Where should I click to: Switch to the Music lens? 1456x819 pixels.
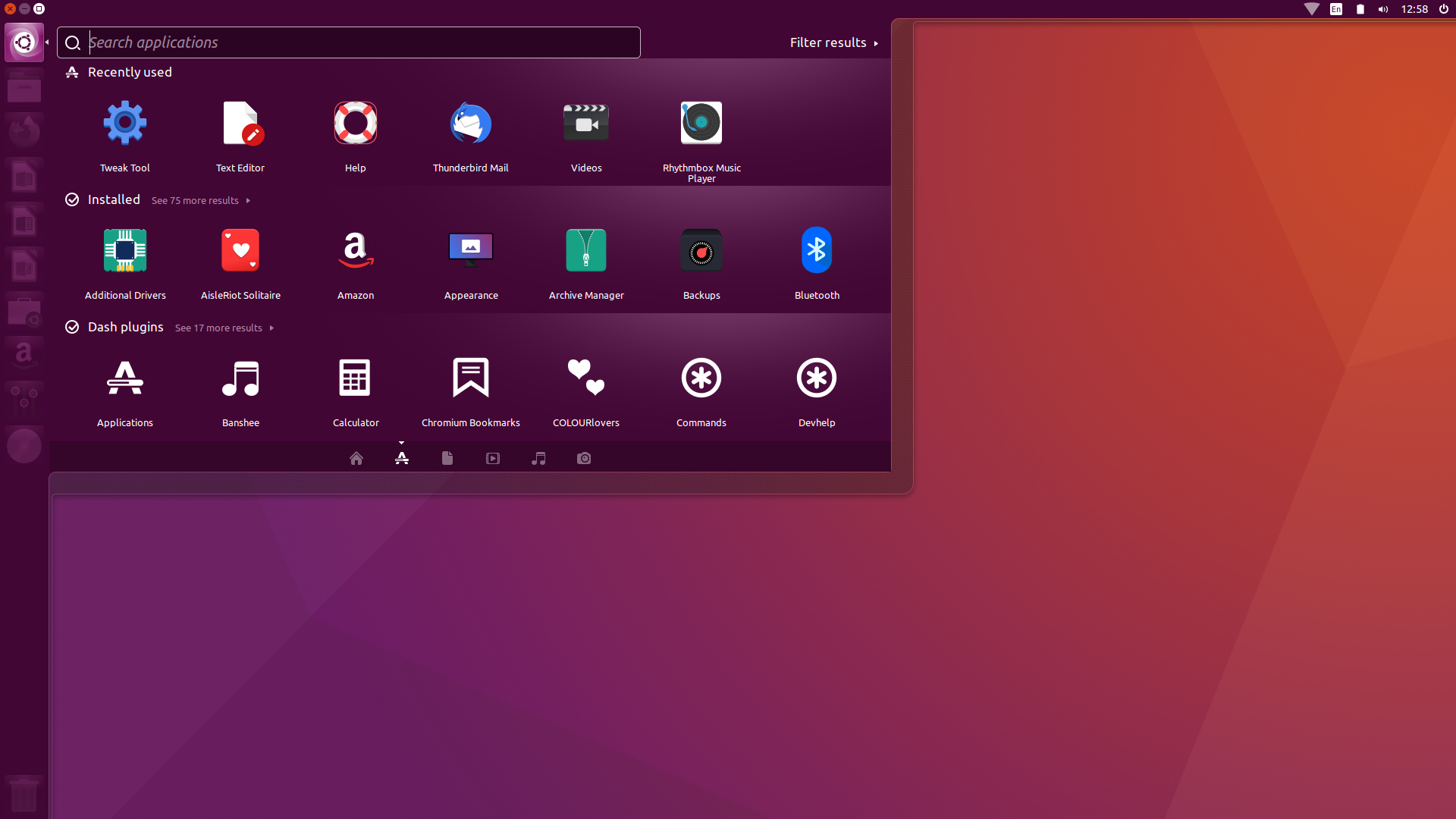tap(538, 459)
